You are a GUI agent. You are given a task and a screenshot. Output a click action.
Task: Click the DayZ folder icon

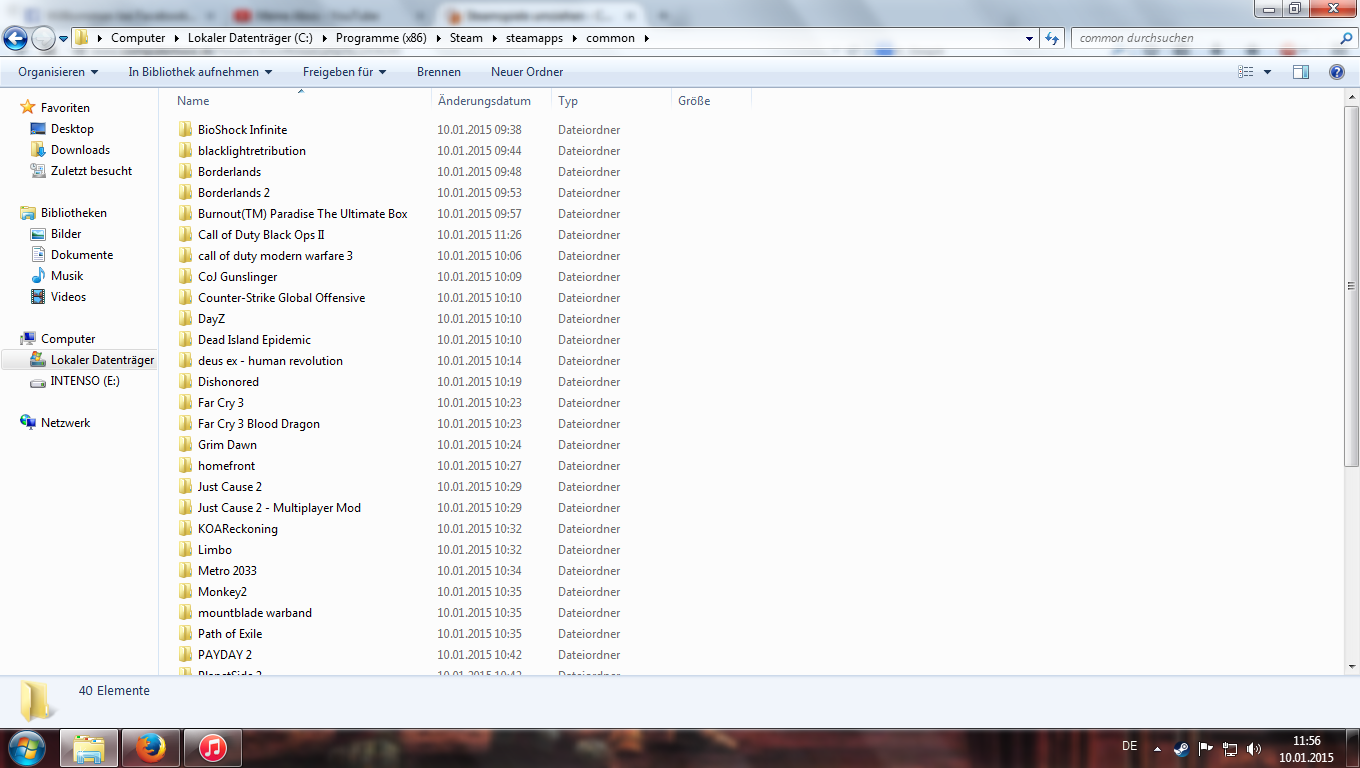click(x=185, y=319)
